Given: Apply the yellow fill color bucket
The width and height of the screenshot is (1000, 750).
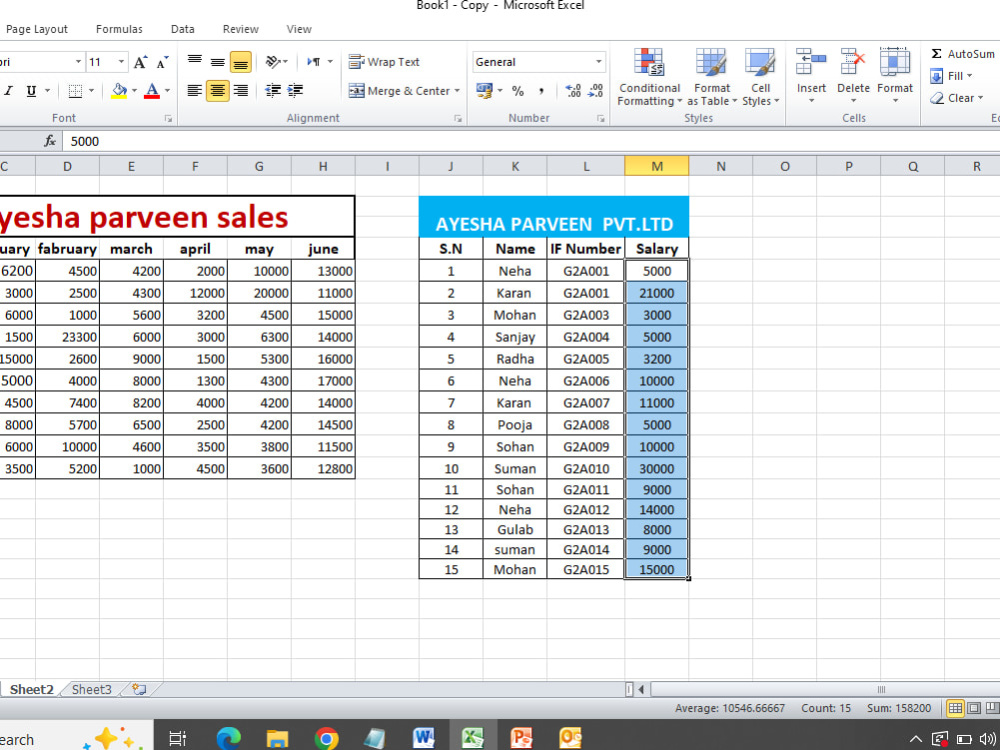Looking at the screenshot, I should coord(119,91).
